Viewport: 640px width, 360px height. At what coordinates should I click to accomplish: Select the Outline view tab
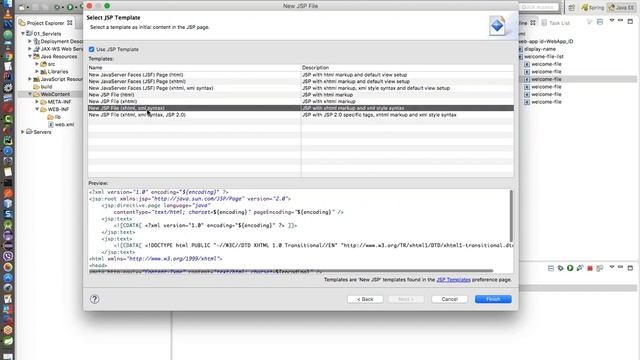tap(527, 23)
